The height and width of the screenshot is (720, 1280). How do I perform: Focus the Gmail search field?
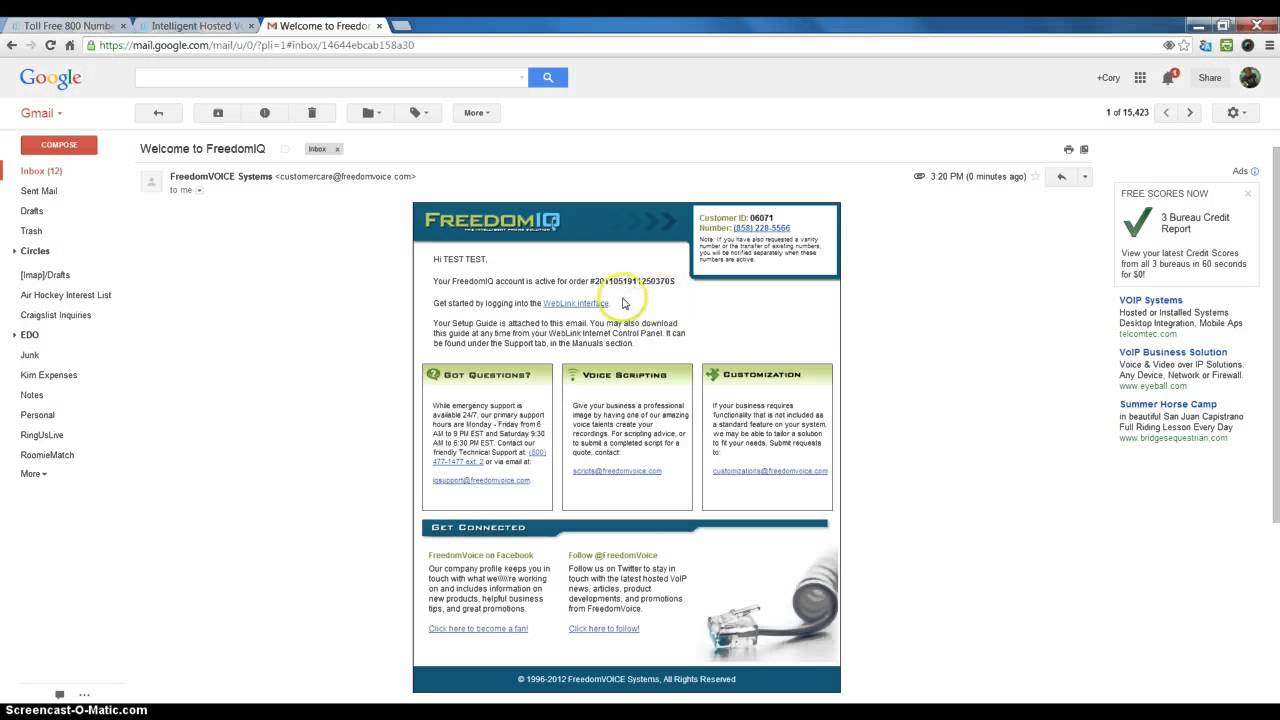coord(326,77)
